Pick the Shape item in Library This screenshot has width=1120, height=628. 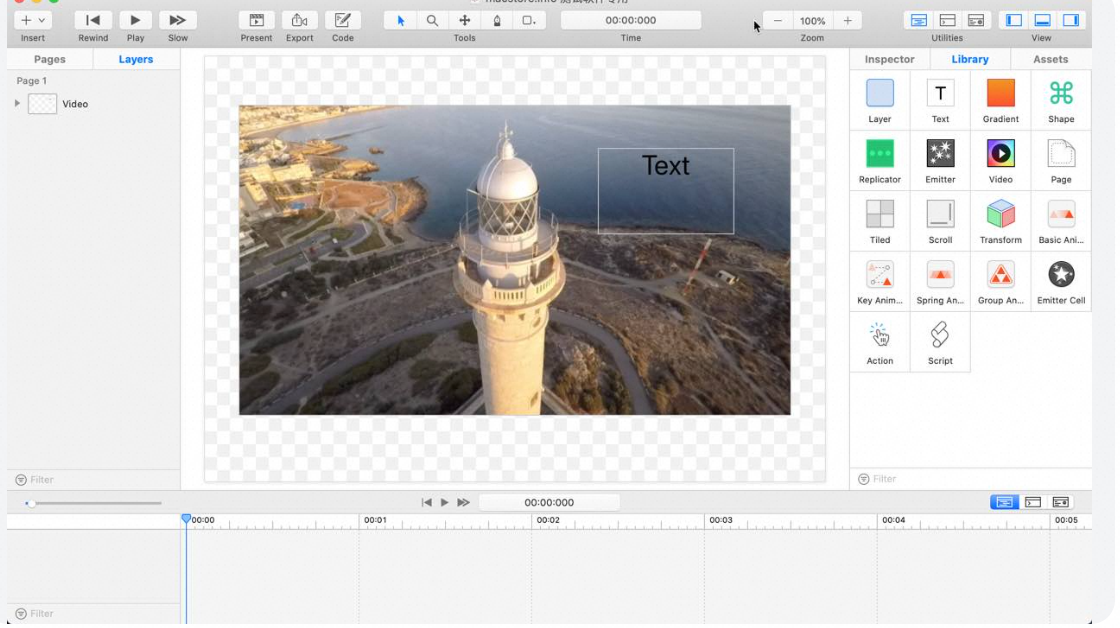tap(1061, 101)
